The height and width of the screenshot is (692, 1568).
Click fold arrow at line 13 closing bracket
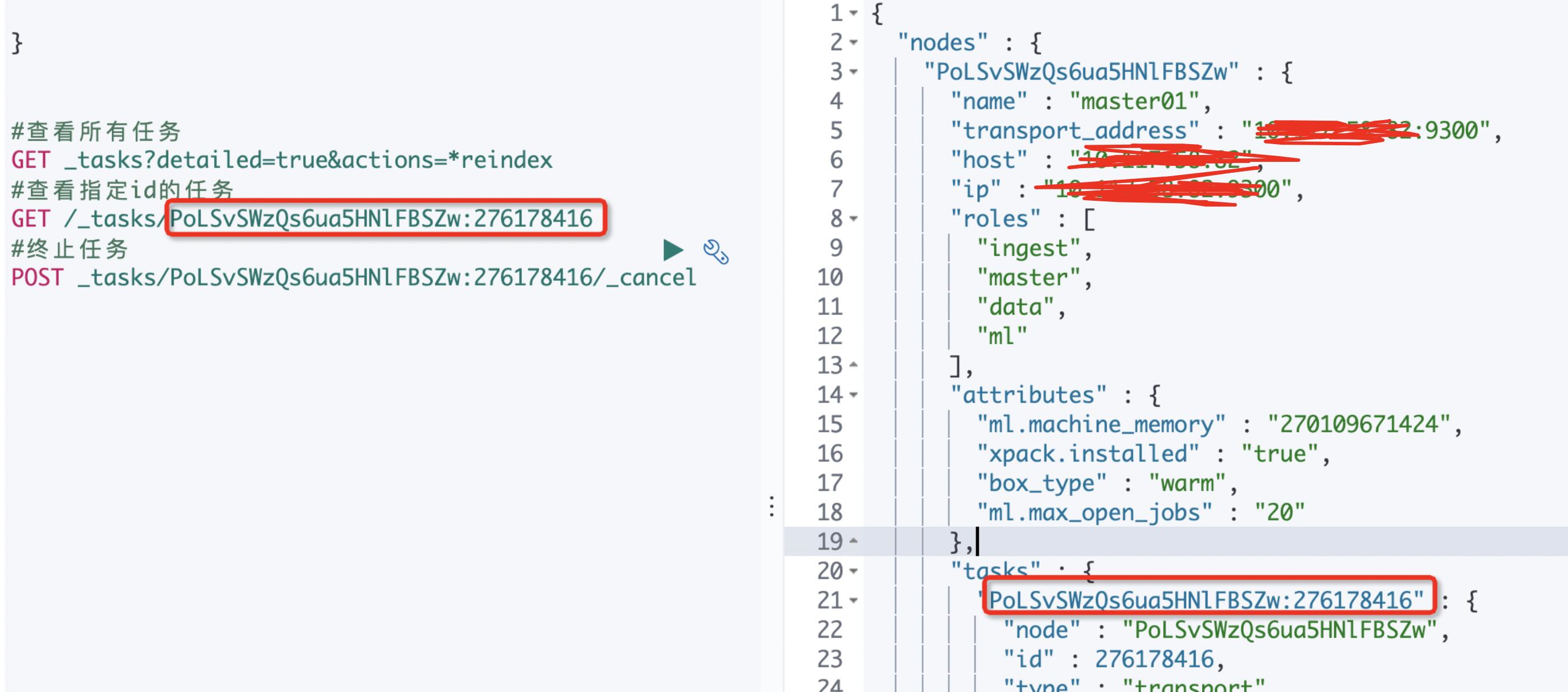pyautogui.click(x=853, y=365)
